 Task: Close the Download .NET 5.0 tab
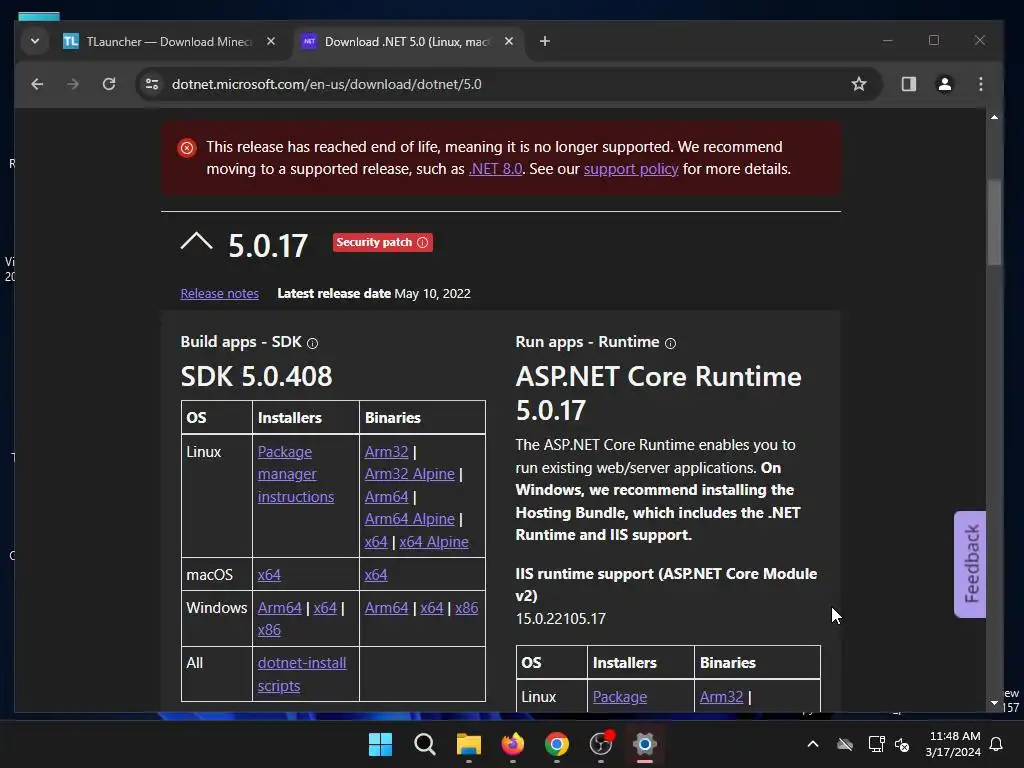click(509, 42)
